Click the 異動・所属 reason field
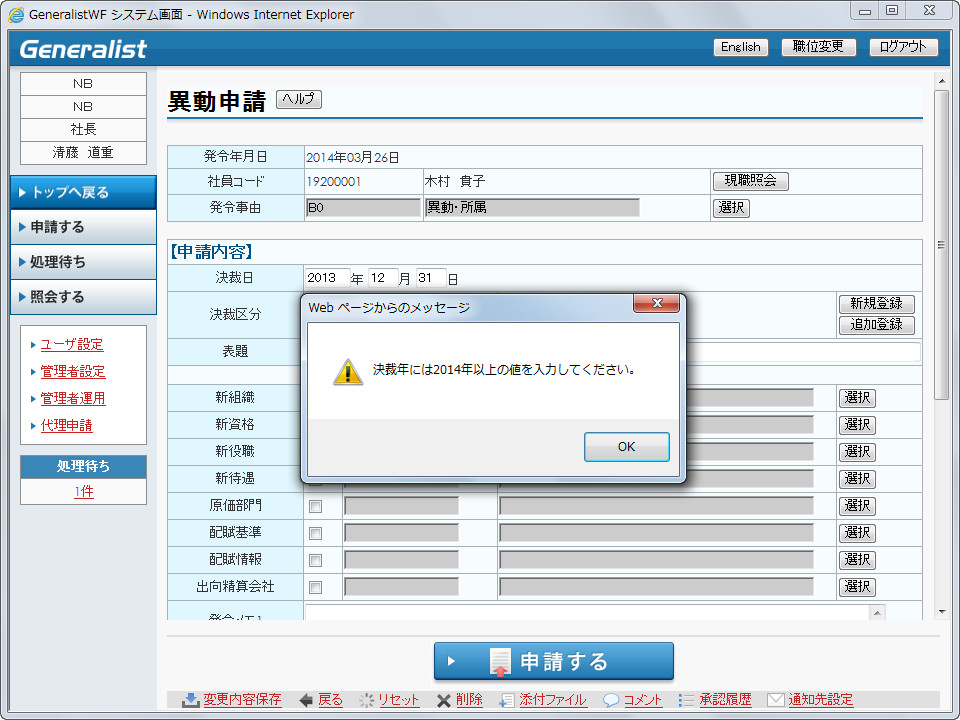 tap(532, 208)
